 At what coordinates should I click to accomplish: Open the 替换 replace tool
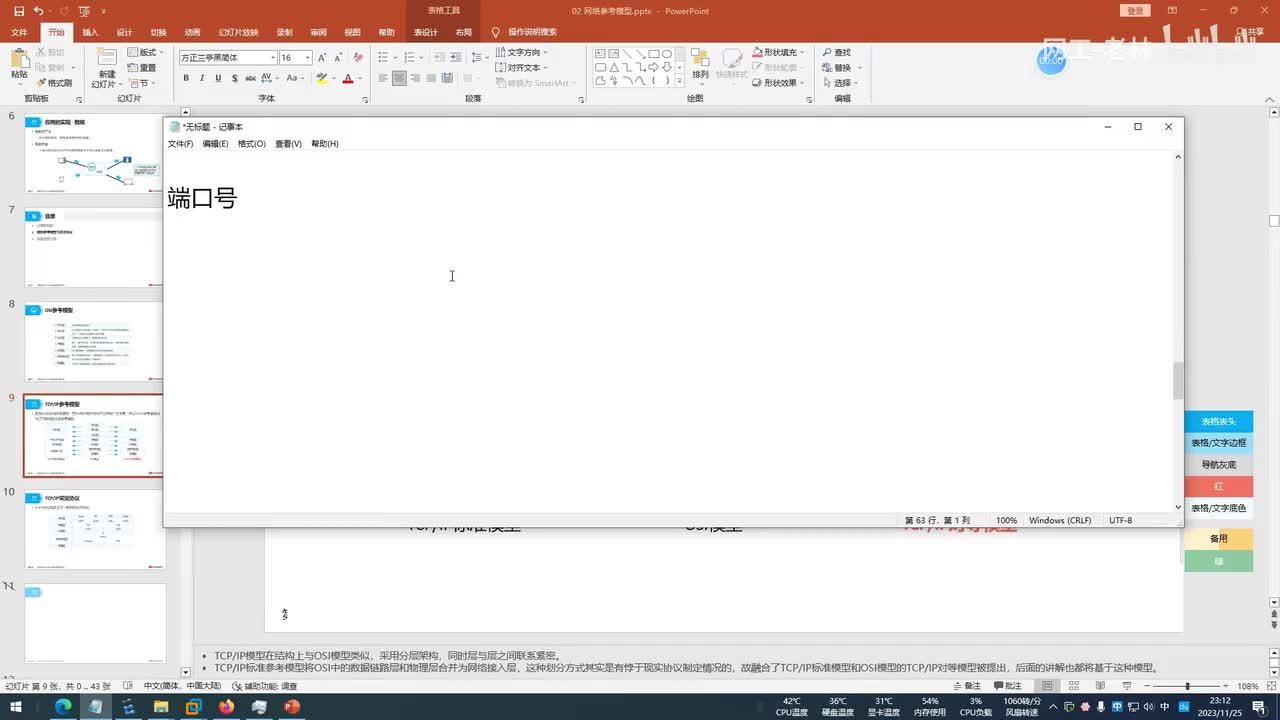841,68
